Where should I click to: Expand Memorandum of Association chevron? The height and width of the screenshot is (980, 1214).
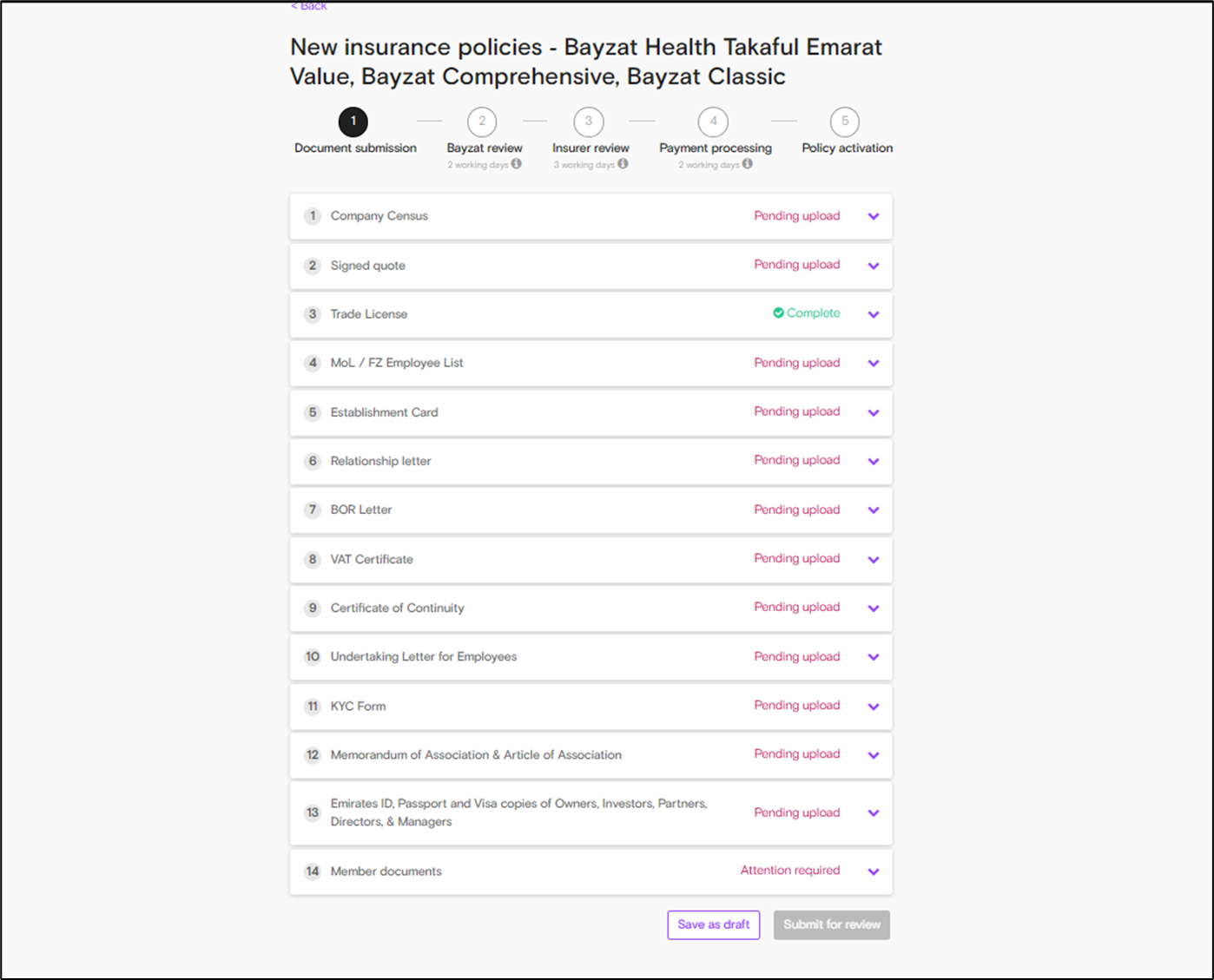pos(874,755)
